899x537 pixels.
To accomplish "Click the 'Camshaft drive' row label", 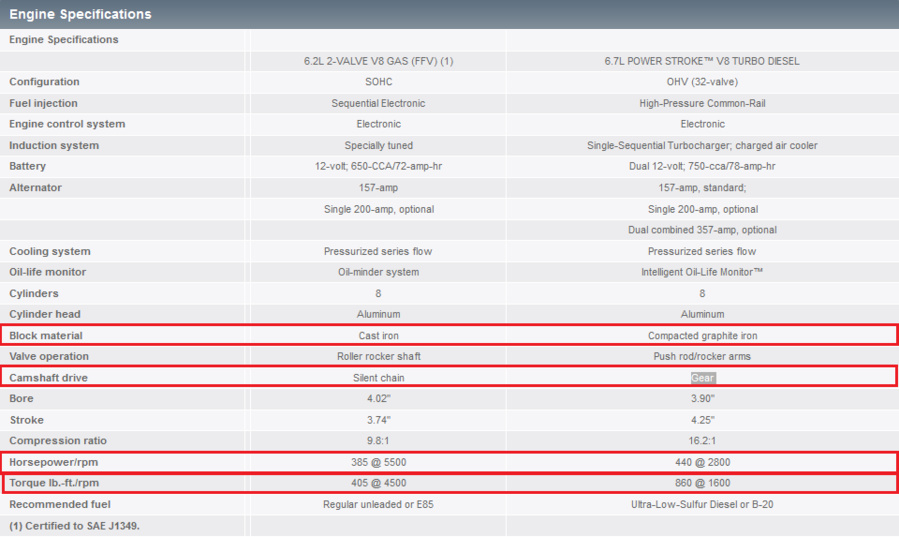I will [x=48, y=378].
